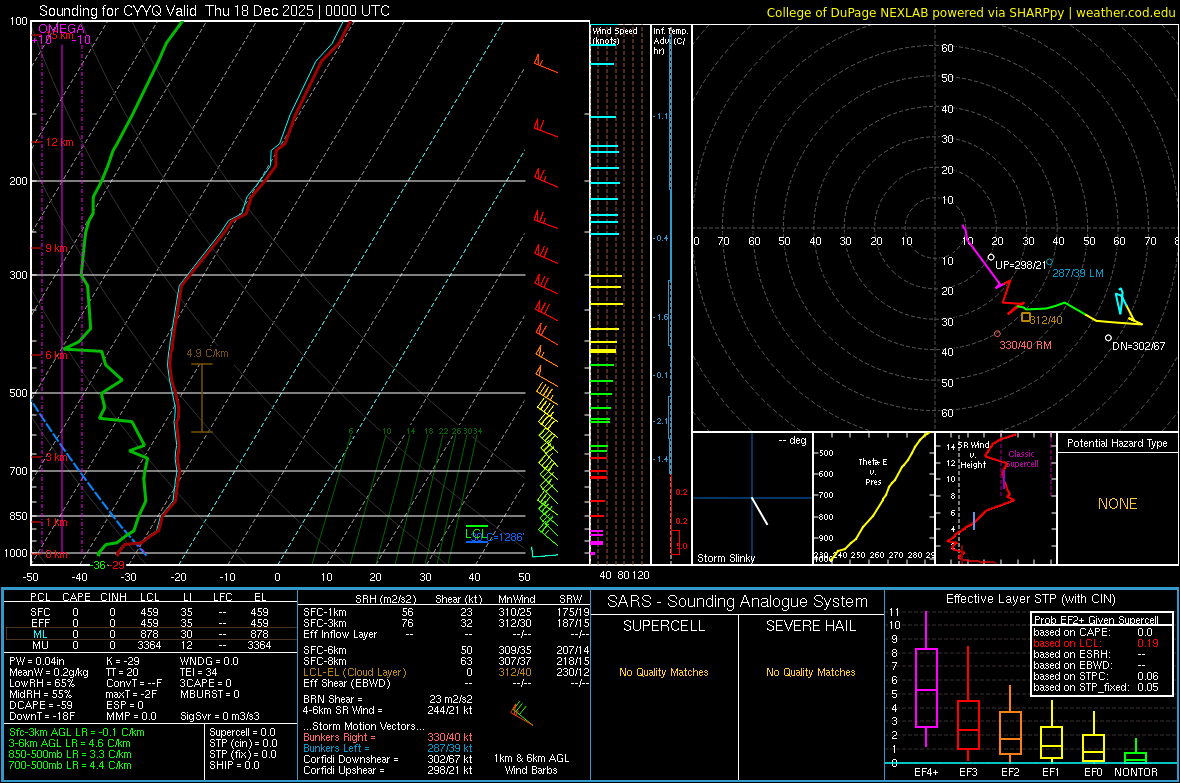Click the 'Wind Speed (knots)' panel label
Viewport: 1180px width, 783px height.
615,35
